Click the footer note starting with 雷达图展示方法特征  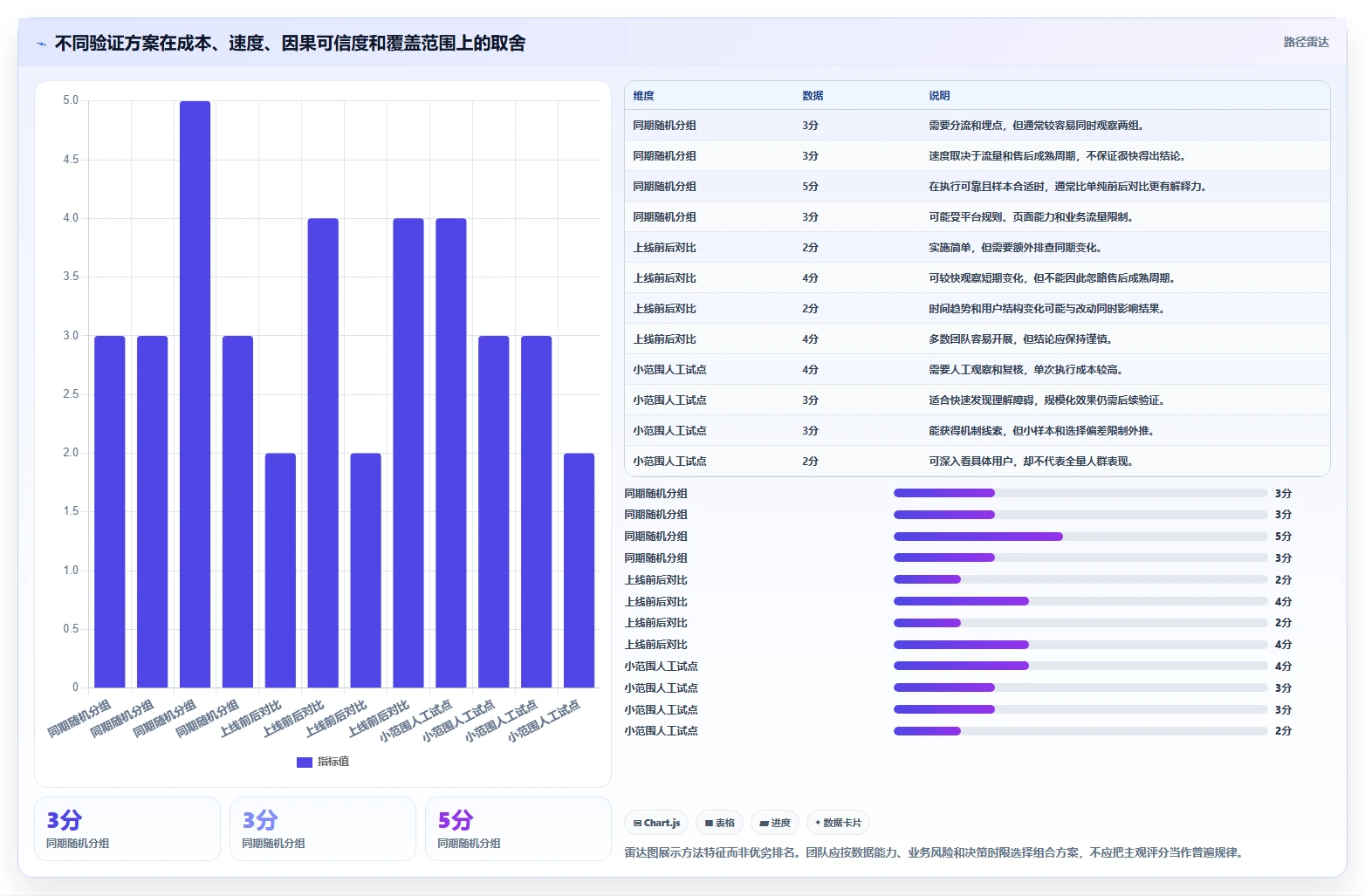[x=933, y=852]
